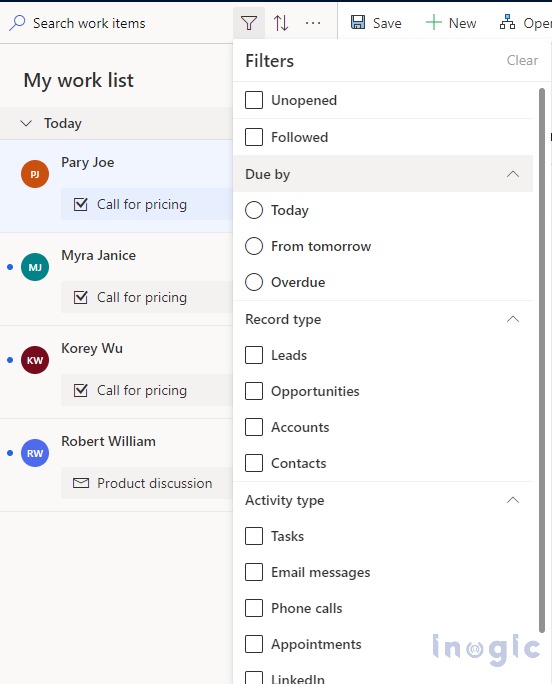The width and height of the screenshot is (552, 684).
Task: Click Call for pricing under Korey Wu
Action: pos(147,390)
